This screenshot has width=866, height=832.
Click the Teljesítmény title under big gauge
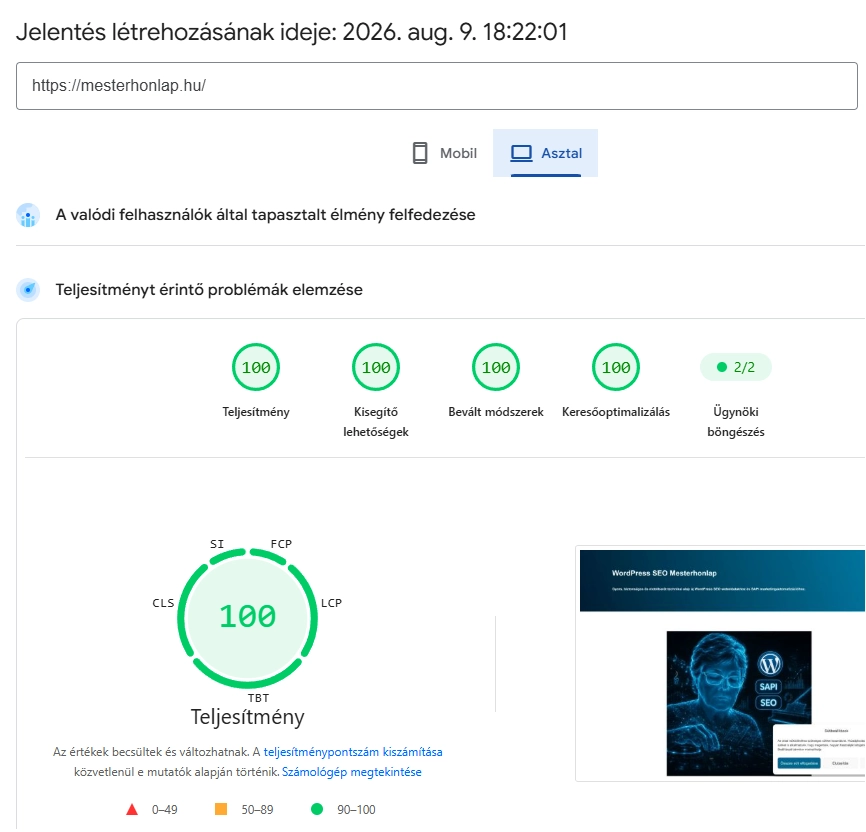(247, 717)
